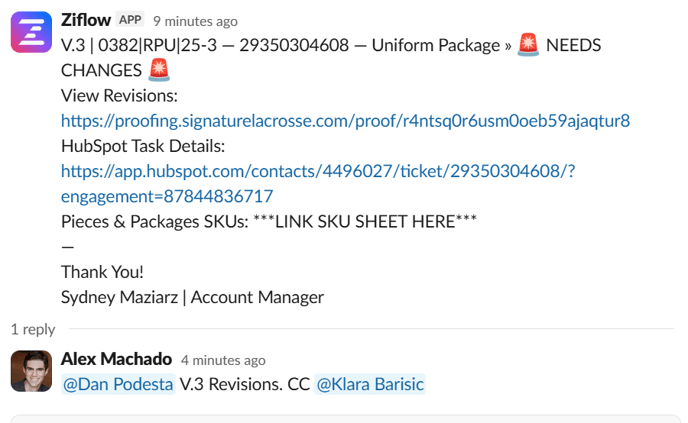688x423 pixels.
Task: Open the HubSpot ticket link
Action: (317, 171)
